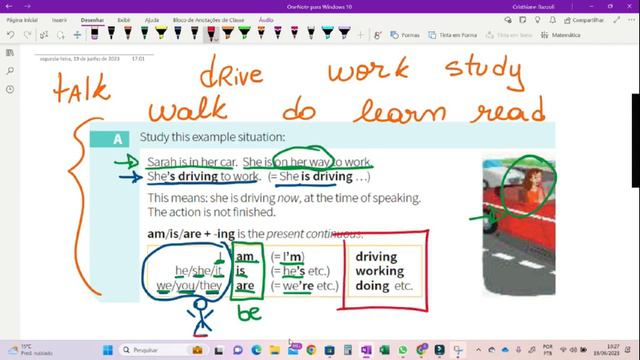Viewport: 640px width, 360px height.
Task: Open notifications bell
Action: click(x=552, y=20)
